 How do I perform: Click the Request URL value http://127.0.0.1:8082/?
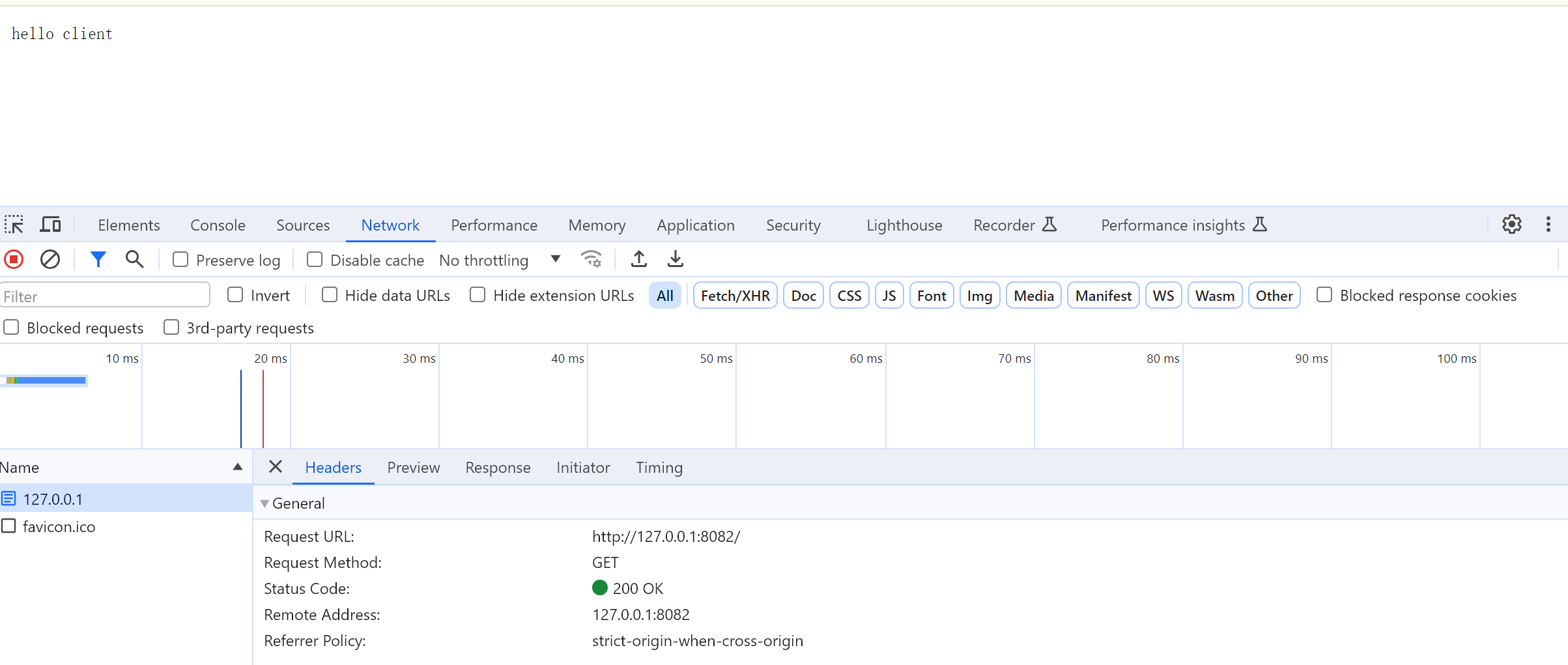tap(666, 536)
